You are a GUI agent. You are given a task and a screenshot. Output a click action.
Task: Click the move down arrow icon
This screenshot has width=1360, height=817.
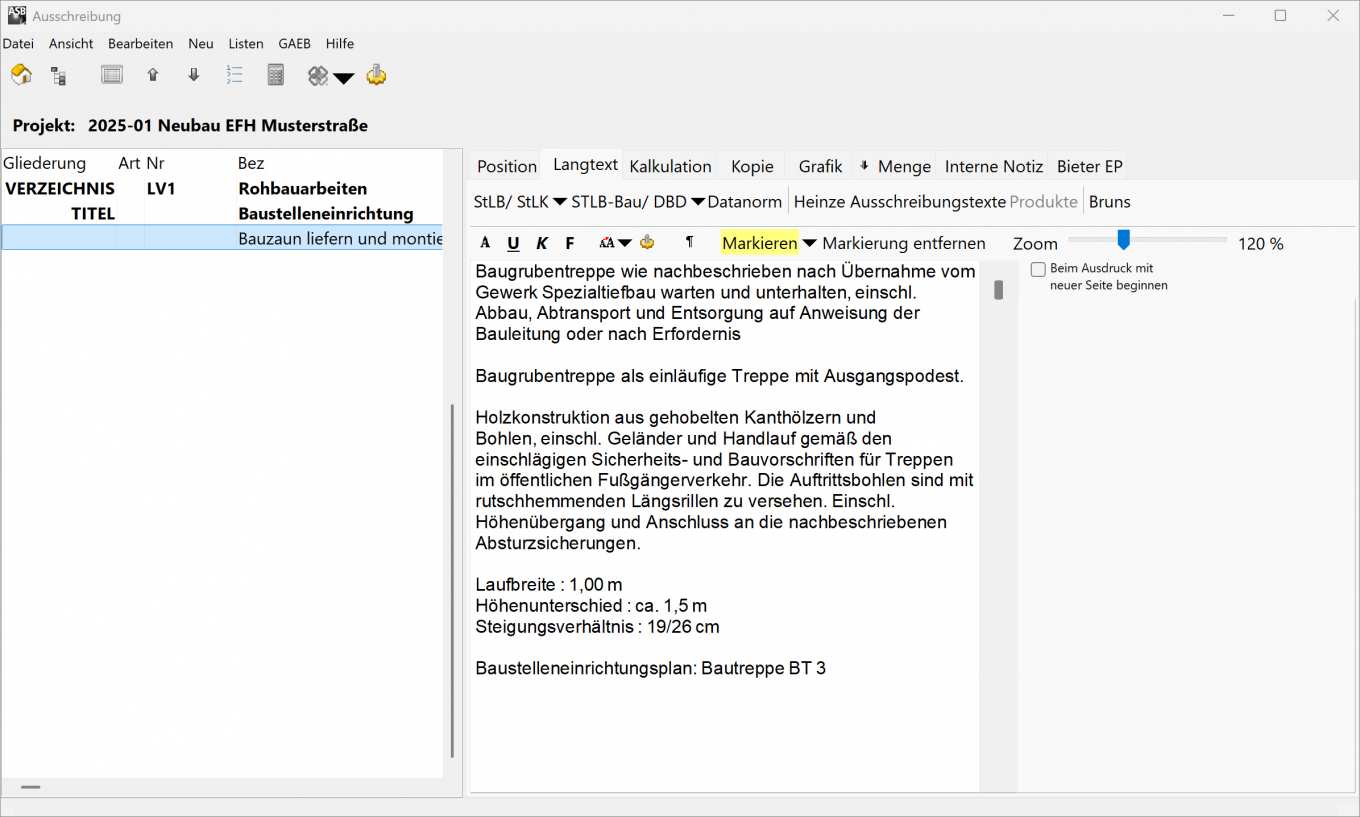pyautogui.click(x=194, y=75)
